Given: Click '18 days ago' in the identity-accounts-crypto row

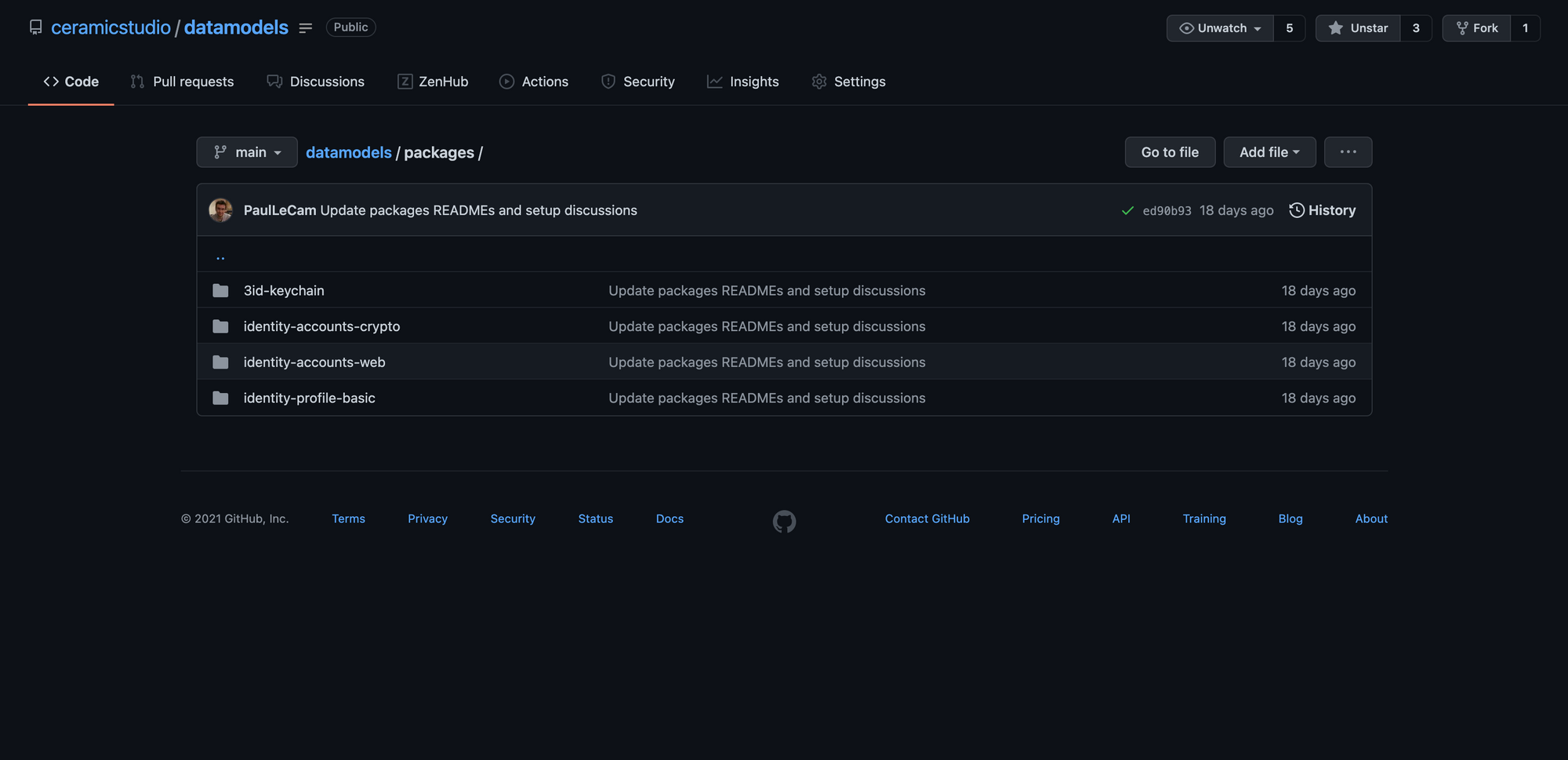Looking at the screenshot, I should (1319, 326).
